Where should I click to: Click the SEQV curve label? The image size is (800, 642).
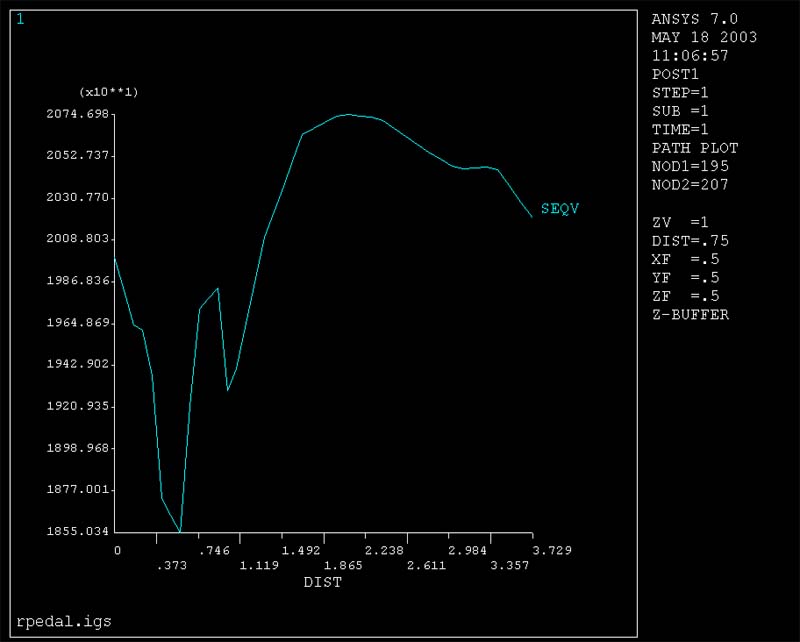click(x=560, y=208)
